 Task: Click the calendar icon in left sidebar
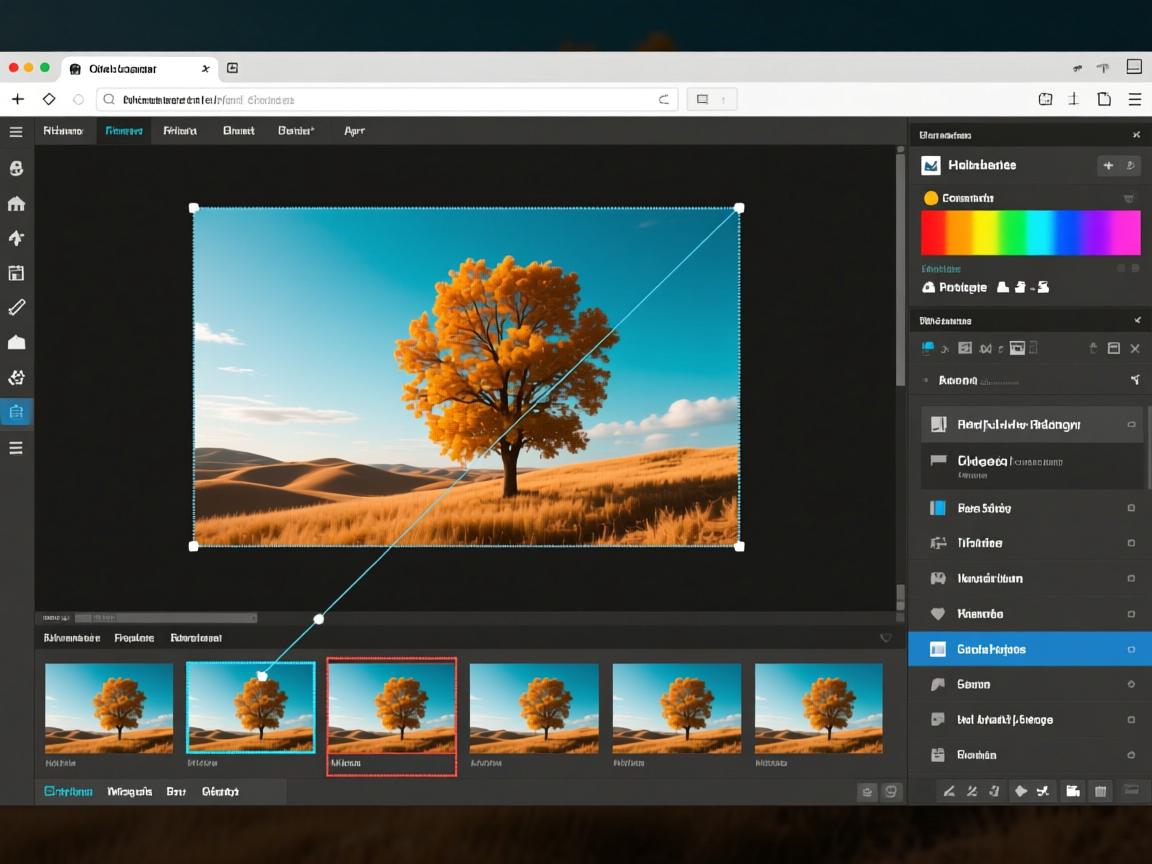[16, 273]
